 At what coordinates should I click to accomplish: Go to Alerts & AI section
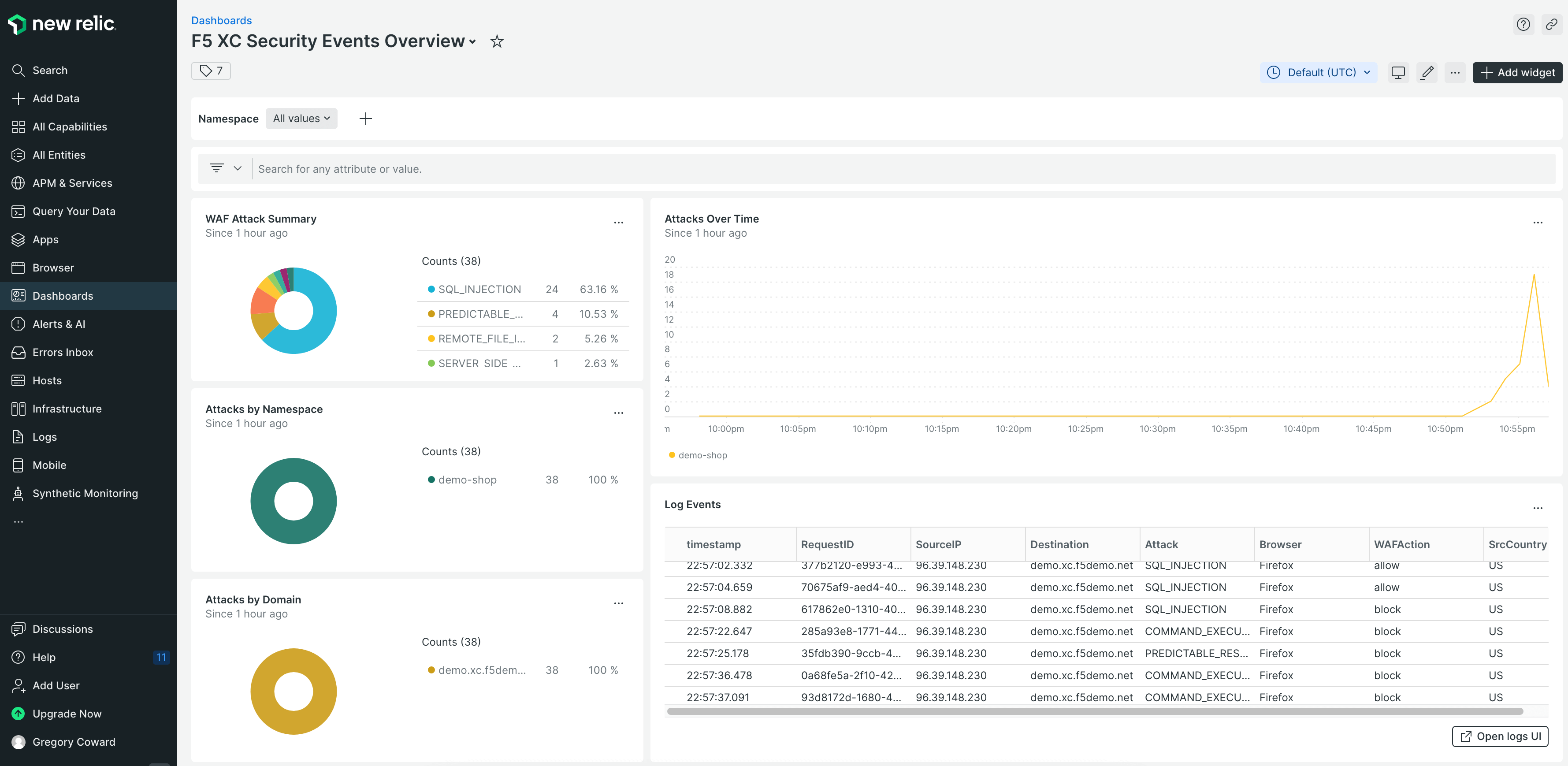(x=59, y=324)
